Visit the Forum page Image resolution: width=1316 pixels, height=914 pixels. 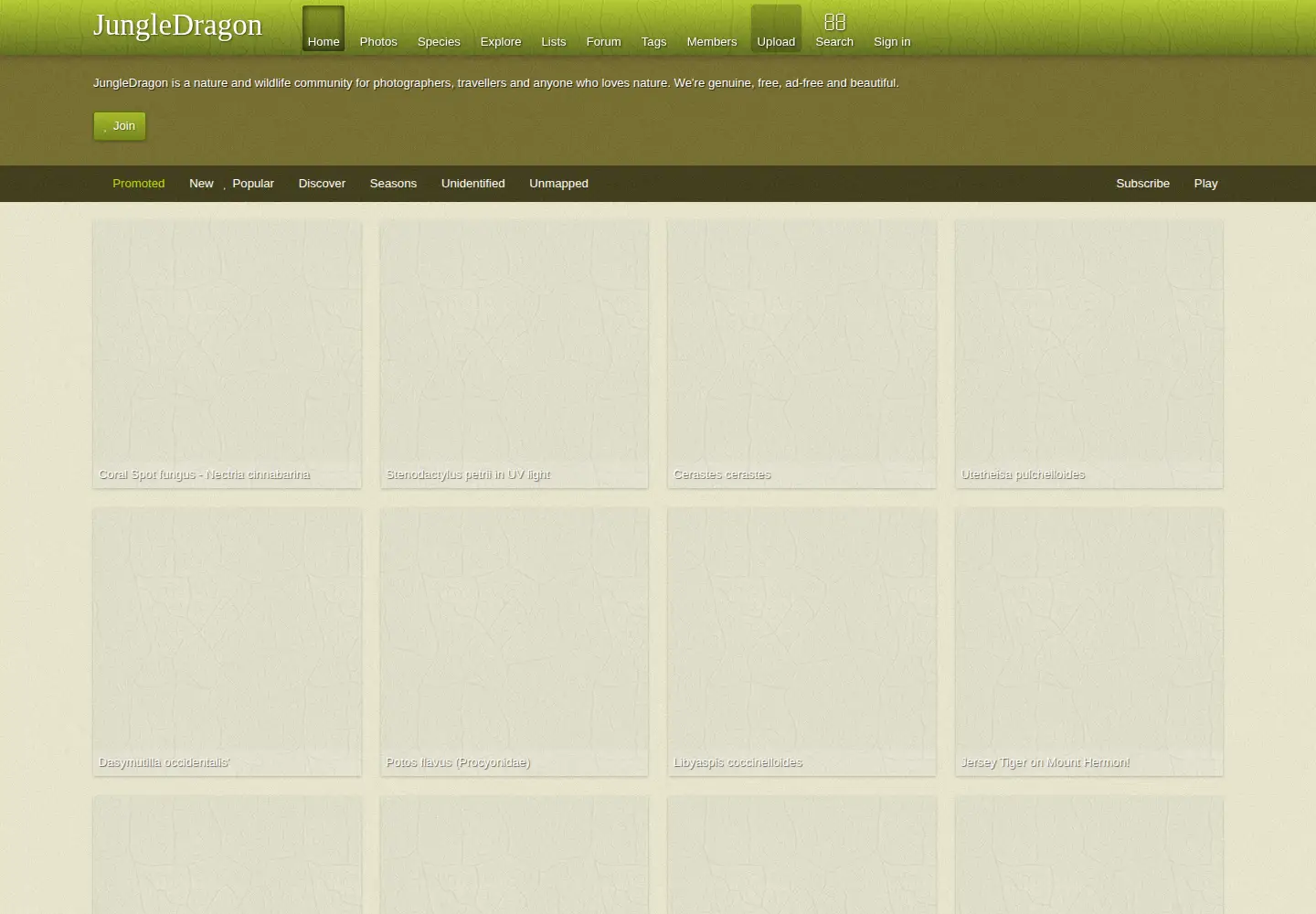point(603,42)
